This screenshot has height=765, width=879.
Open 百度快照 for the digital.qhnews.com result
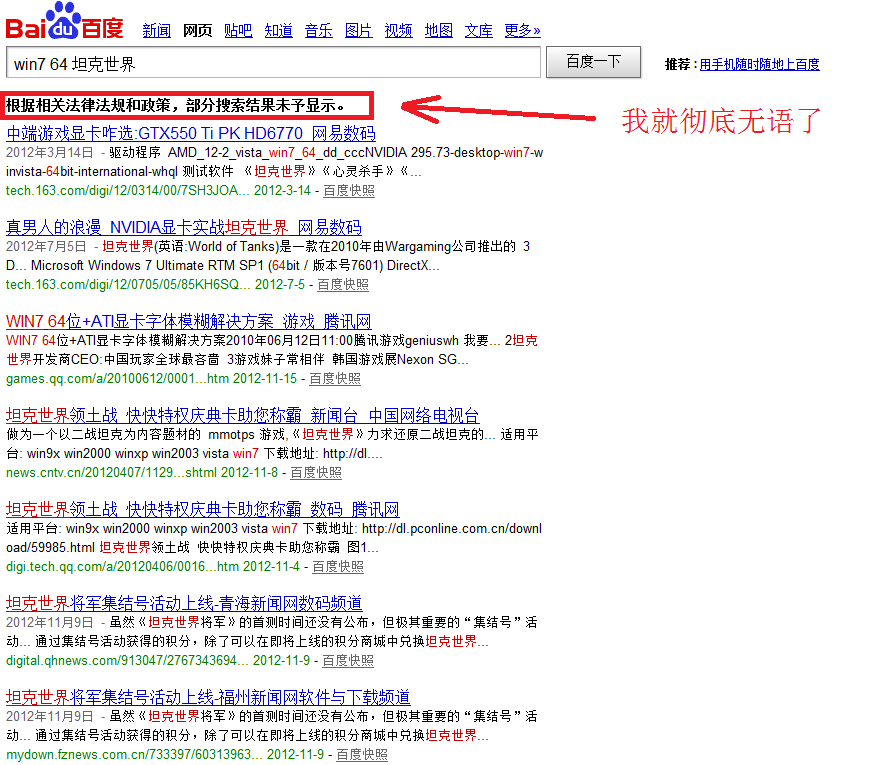point(348,661)
